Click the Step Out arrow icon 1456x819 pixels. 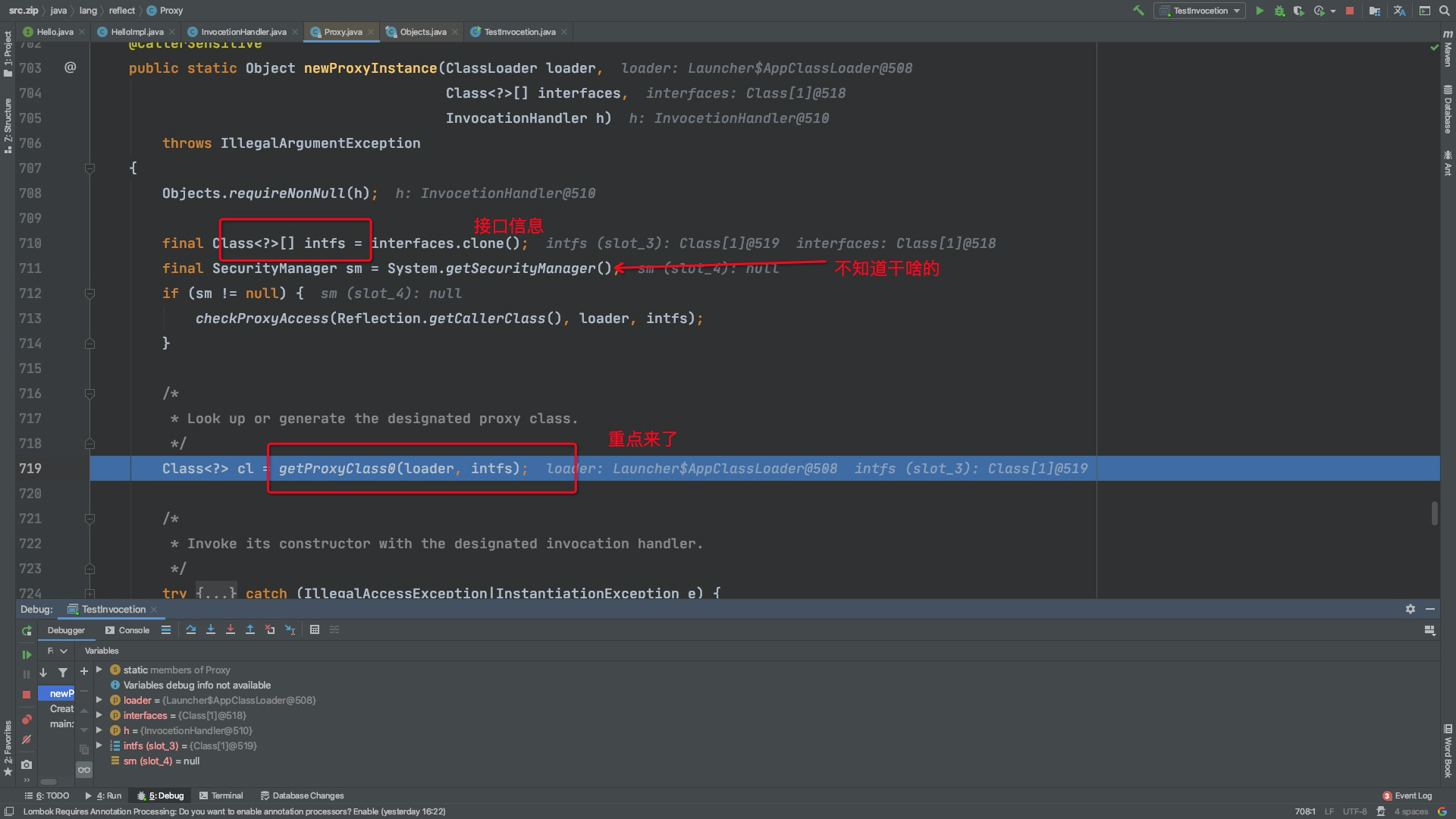coord(250,630)
